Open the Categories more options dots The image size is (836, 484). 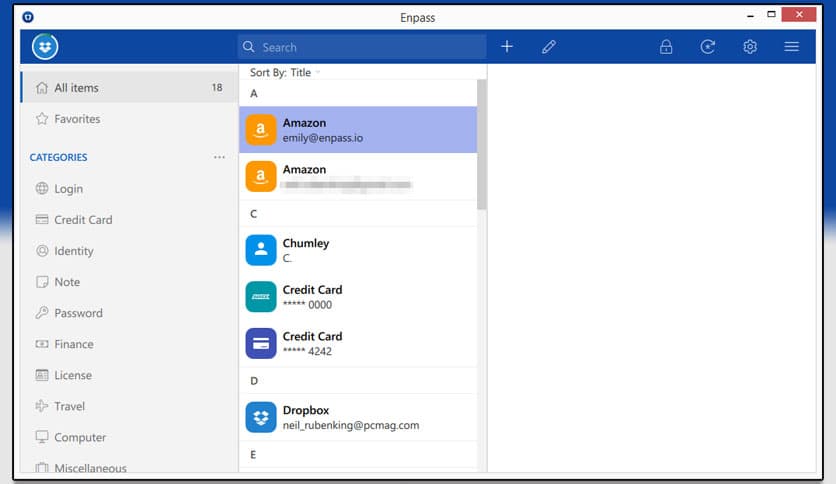pyautogui.click(x=219, y=157)
